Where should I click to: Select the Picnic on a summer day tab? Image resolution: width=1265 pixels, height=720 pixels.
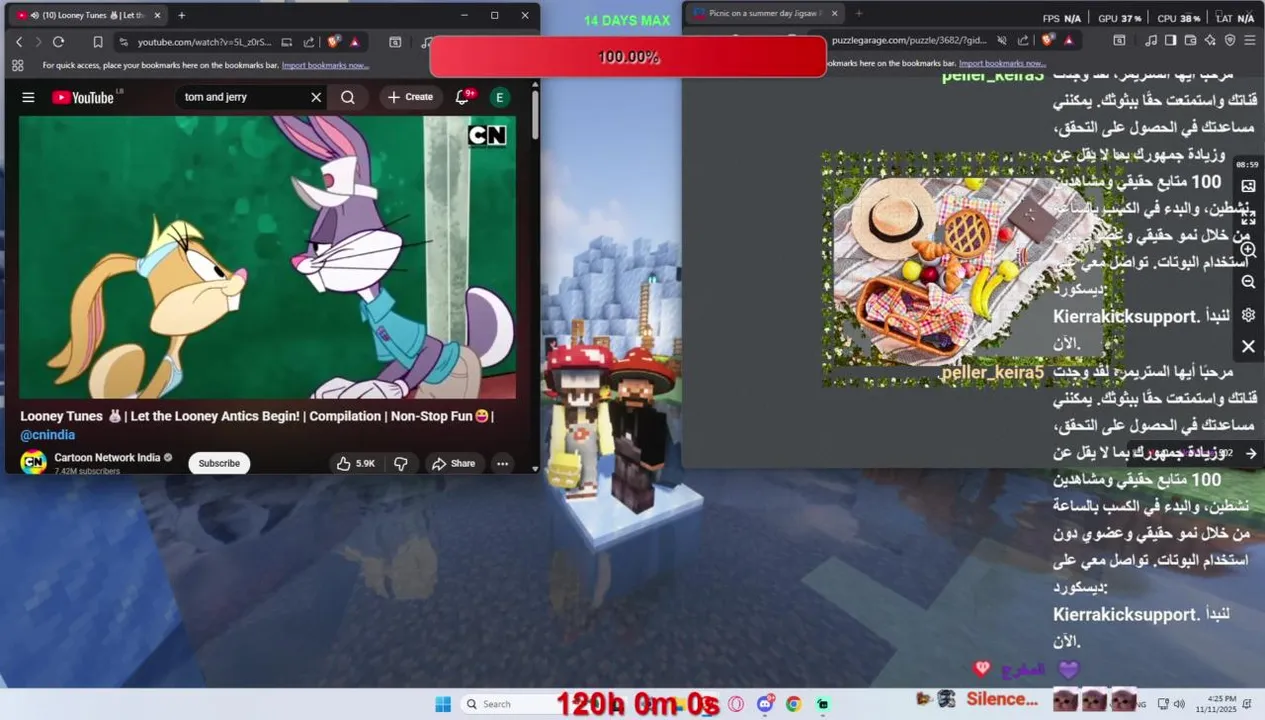[765, 14]
